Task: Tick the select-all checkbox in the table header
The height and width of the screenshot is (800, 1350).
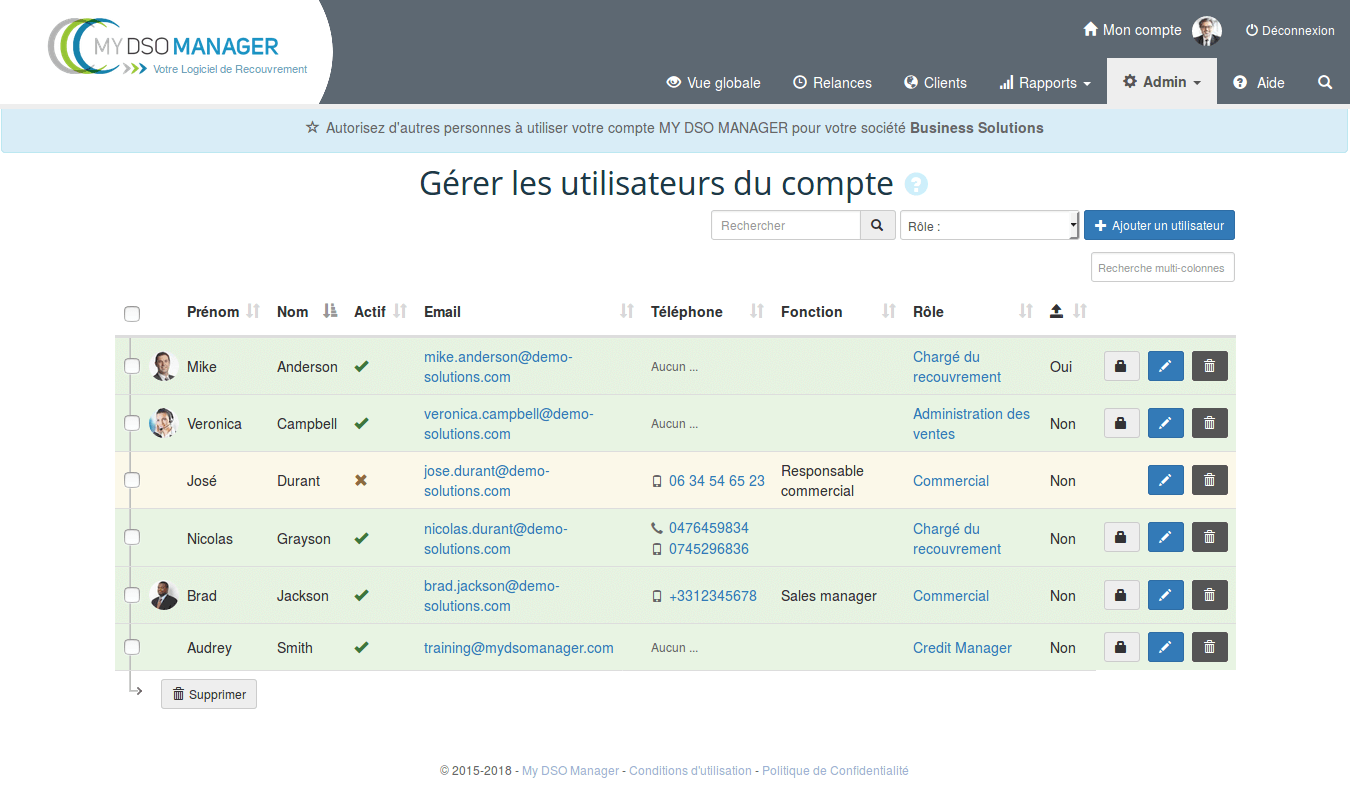Action: pos(132,314)
